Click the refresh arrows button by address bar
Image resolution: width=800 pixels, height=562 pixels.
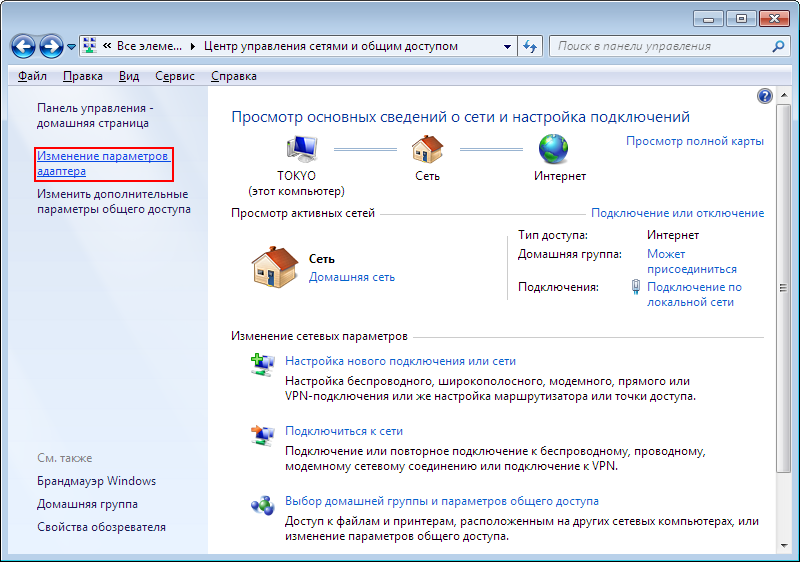point(530,47)
